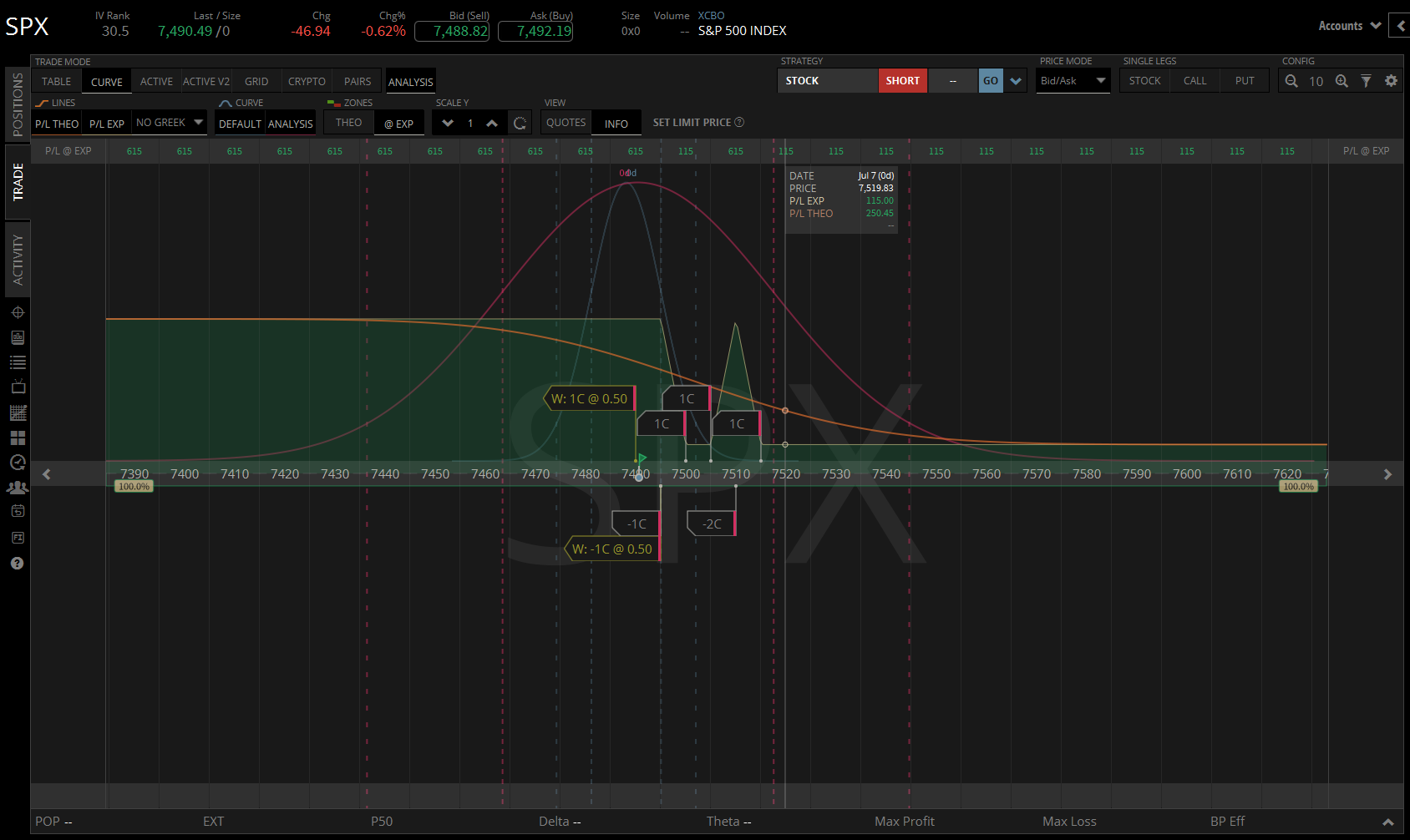The width and height of the screenshot is (1410, 840).
Task: Open the calendar rewind icon in the sidebar
Action: click(x=18, y=511)
